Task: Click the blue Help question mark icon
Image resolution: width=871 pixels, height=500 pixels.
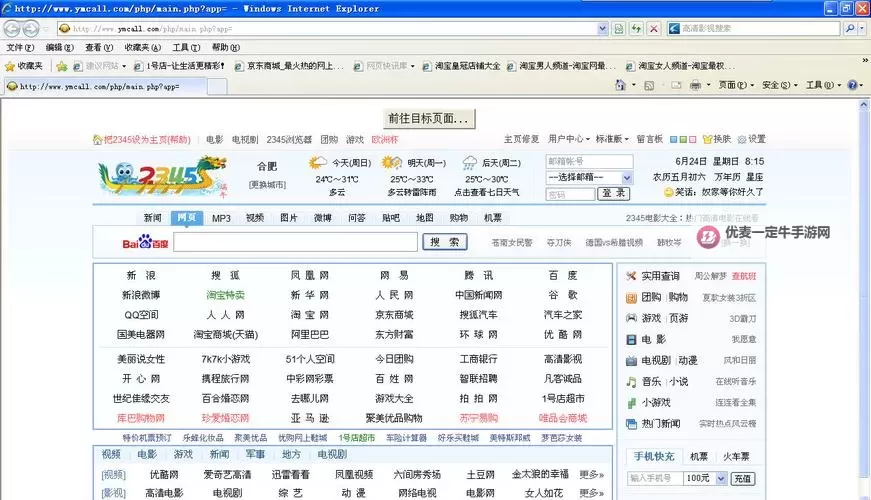Action: 853,85
